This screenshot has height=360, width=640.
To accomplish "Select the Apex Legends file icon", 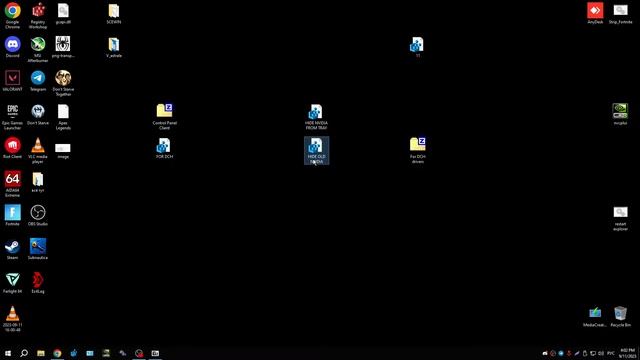I will 63,117.
